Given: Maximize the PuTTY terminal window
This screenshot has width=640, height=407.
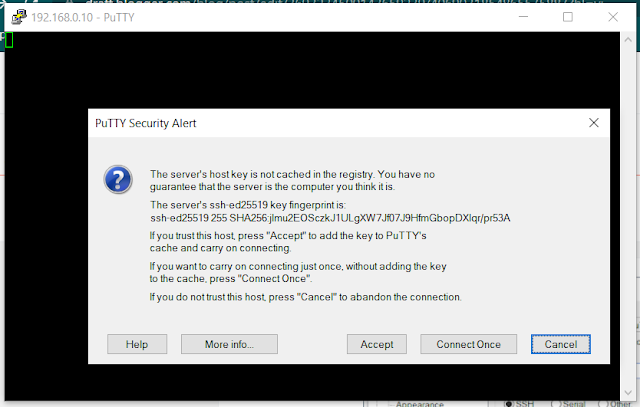Looking at the screenshot, I should [x=567, y=17].
